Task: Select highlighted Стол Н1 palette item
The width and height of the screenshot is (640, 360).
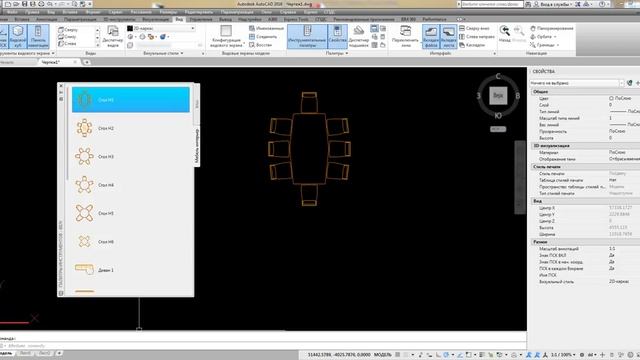Action: point(131,100)
